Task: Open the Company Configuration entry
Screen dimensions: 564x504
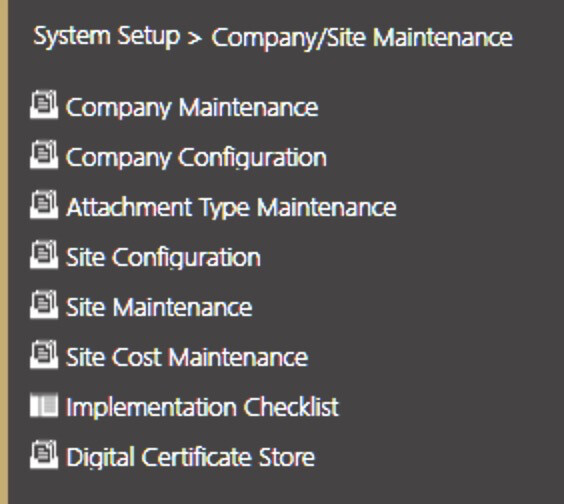Action: pos(196,158)
